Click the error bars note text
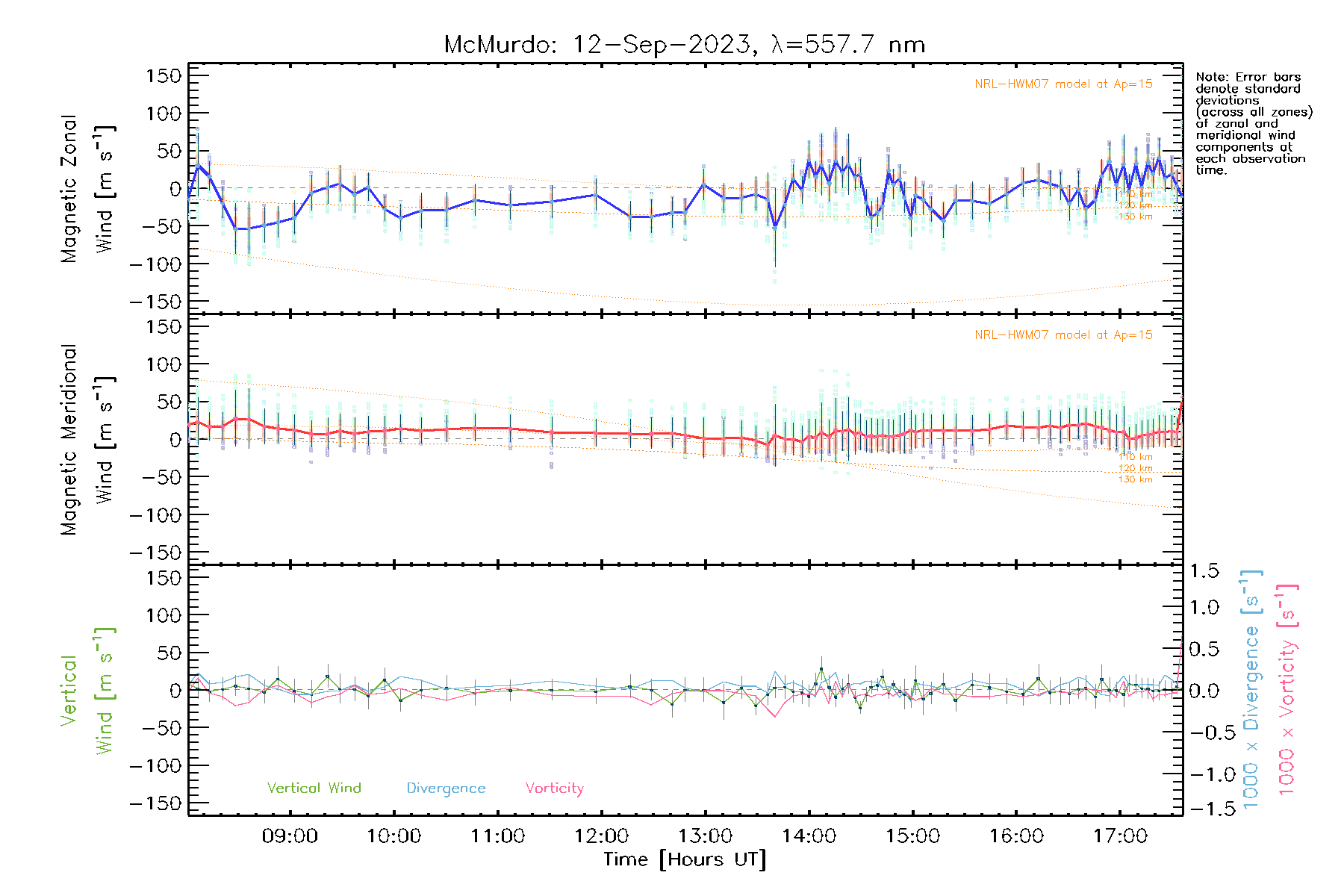Viewport: 1344px width, 896px height. (1253, 123)
